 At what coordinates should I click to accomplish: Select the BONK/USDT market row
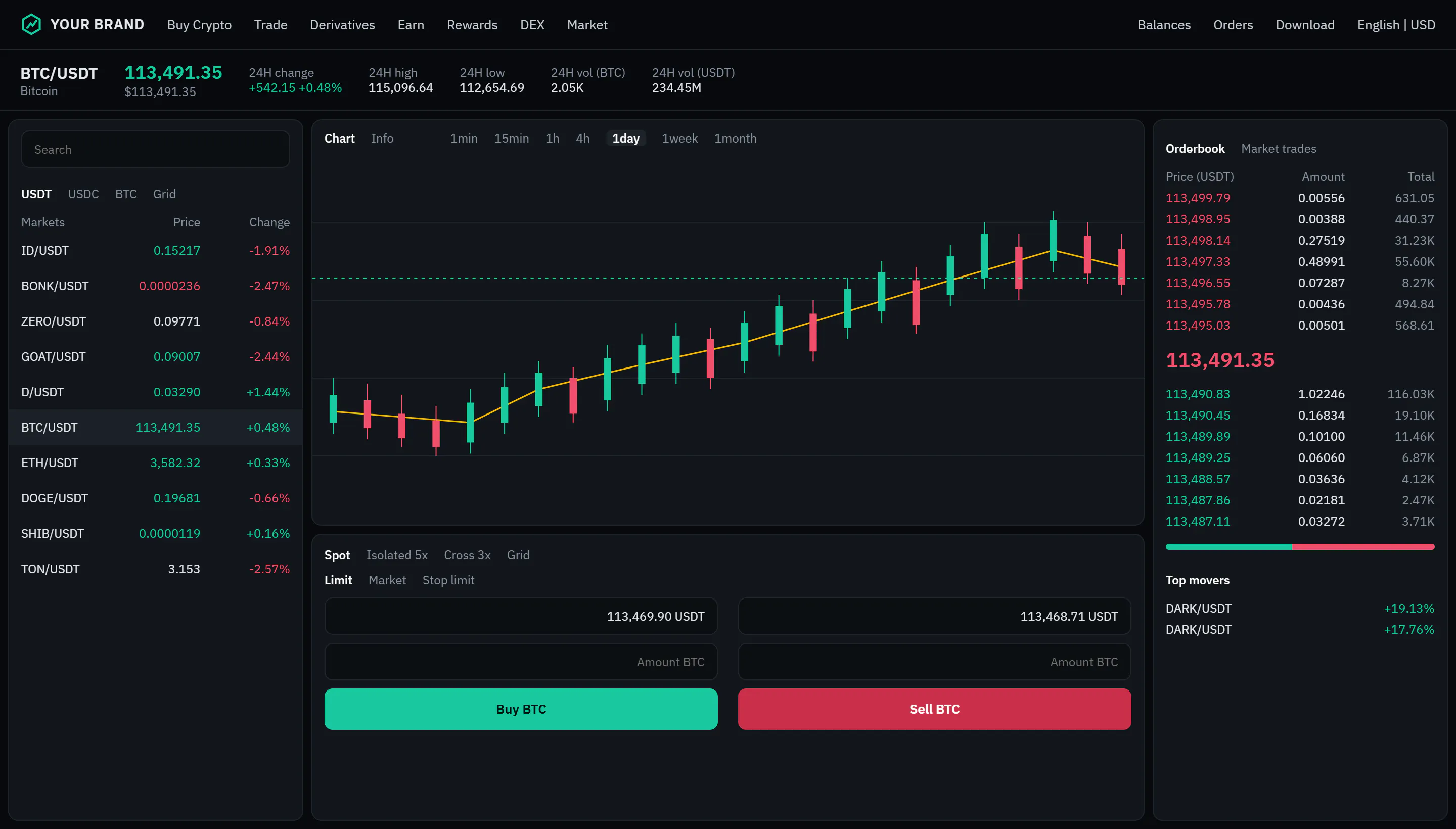(x=155, y=286)
